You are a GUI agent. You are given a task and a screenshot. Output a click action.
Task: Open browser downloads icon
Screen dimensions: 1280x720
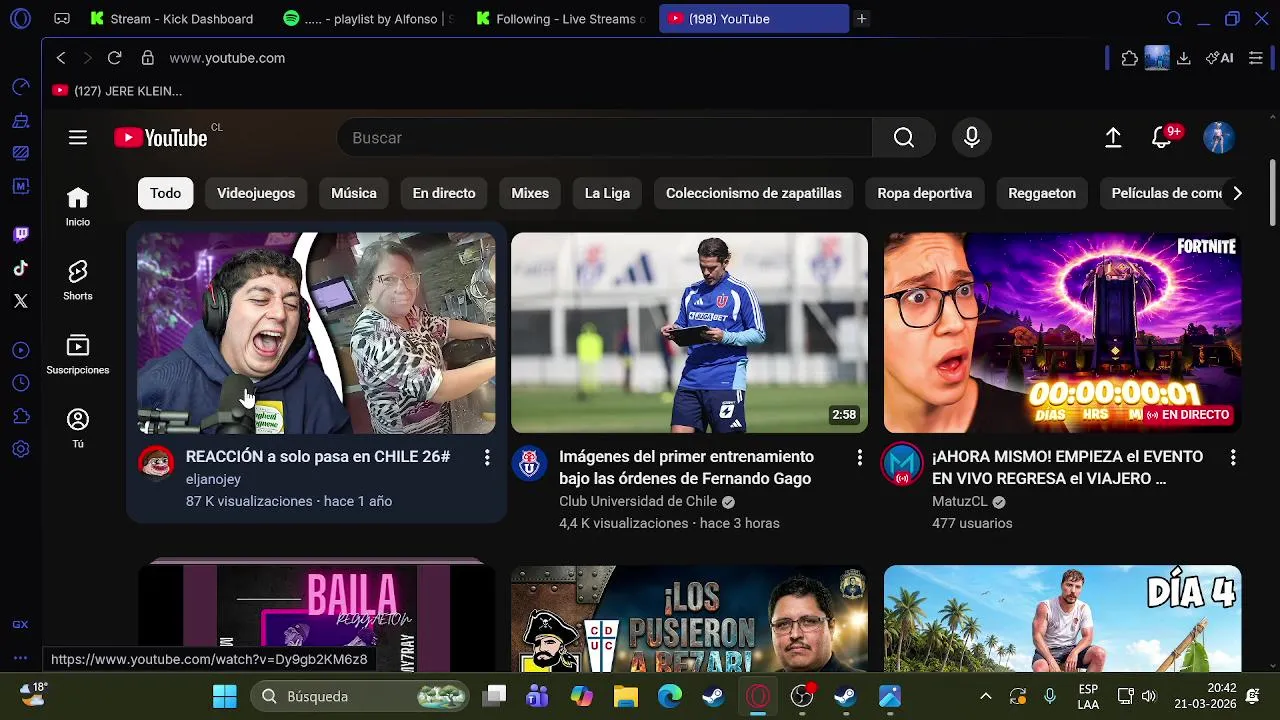1184,58
